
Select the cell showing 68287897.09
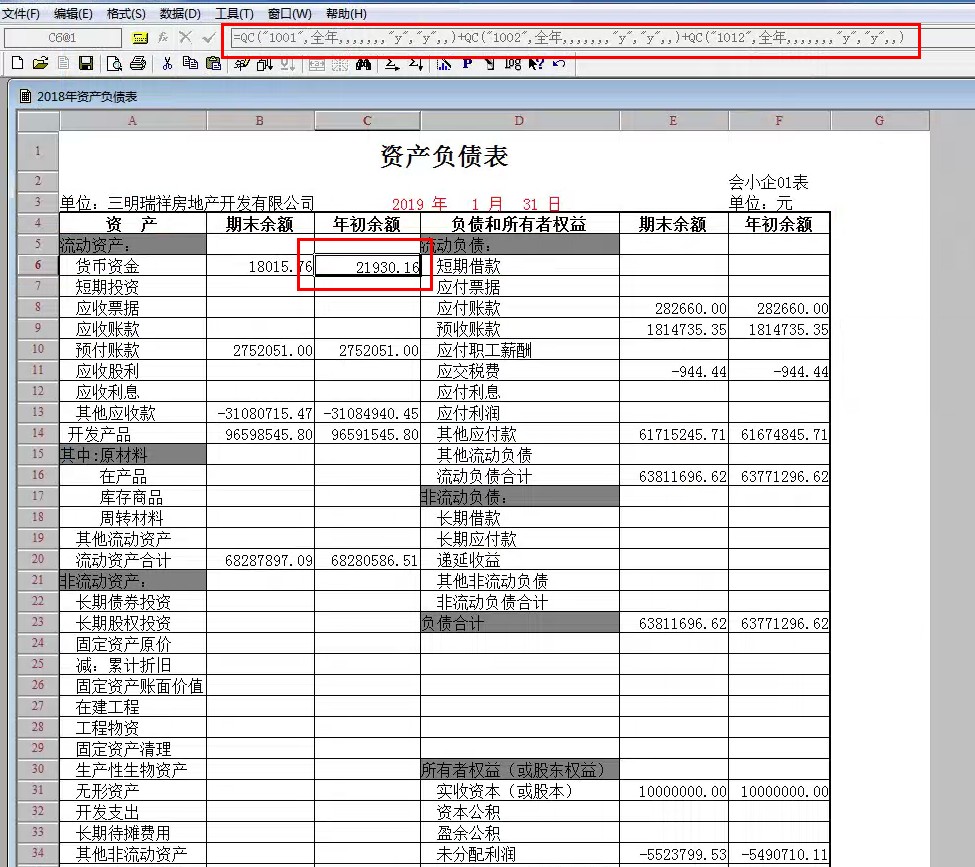[260, 560]
